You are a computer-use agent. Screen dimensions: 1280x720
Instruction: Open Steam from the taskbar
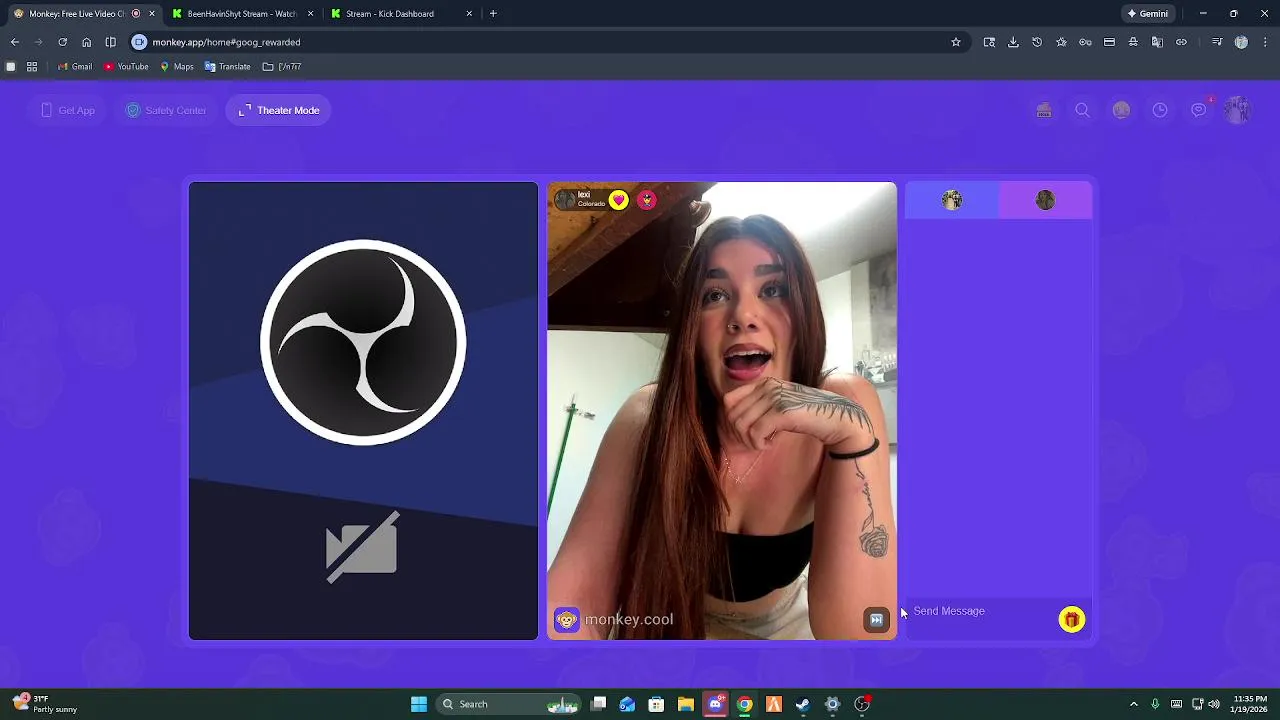pyautogui.click(x=802, y=704)
